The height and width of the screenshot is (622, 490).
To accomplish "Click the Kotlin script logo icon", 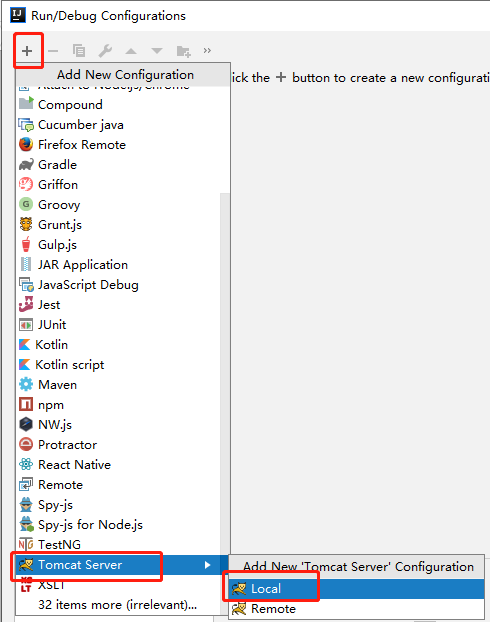I will pos(25,365).
